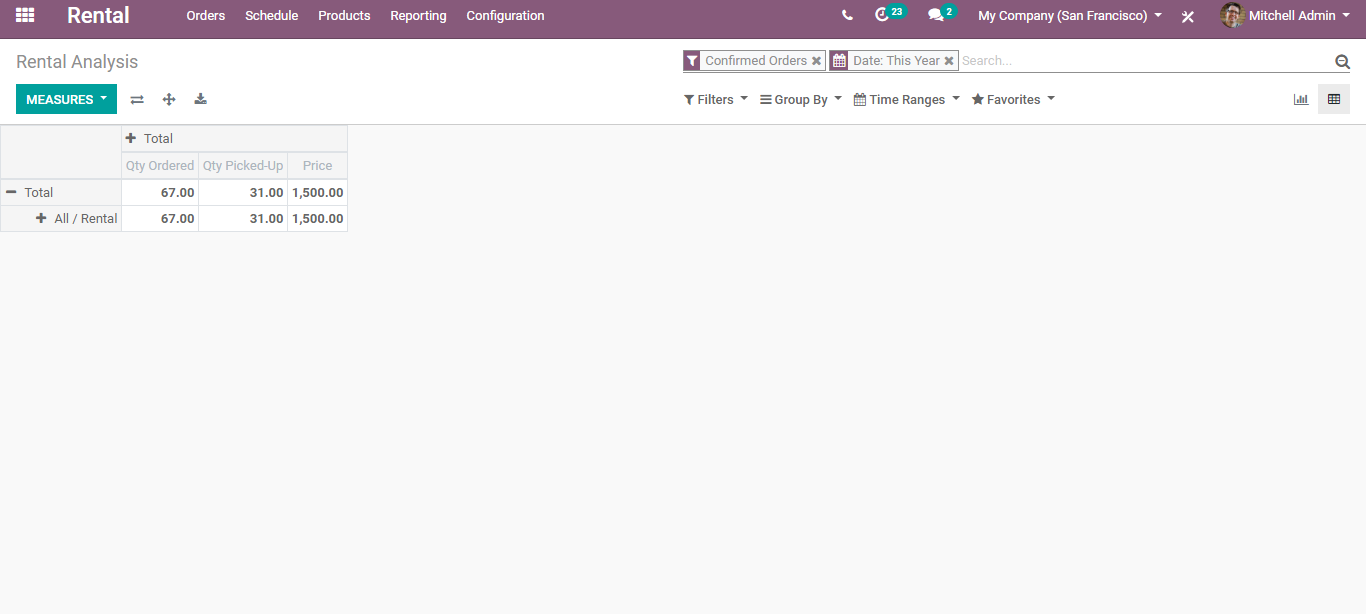Open activities clock with 23 badge

889,15
